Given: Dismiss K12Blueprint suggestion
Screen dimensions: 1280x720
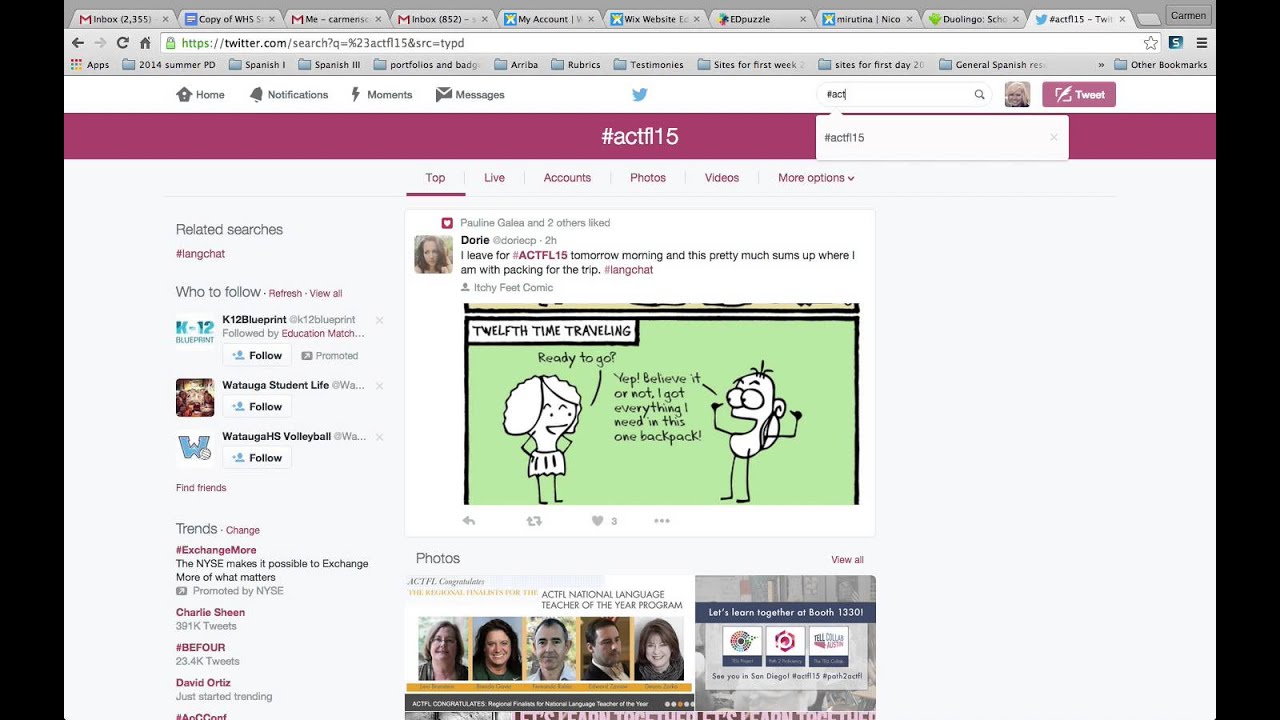Looking at the screenshot, I should tap(379, 320).
